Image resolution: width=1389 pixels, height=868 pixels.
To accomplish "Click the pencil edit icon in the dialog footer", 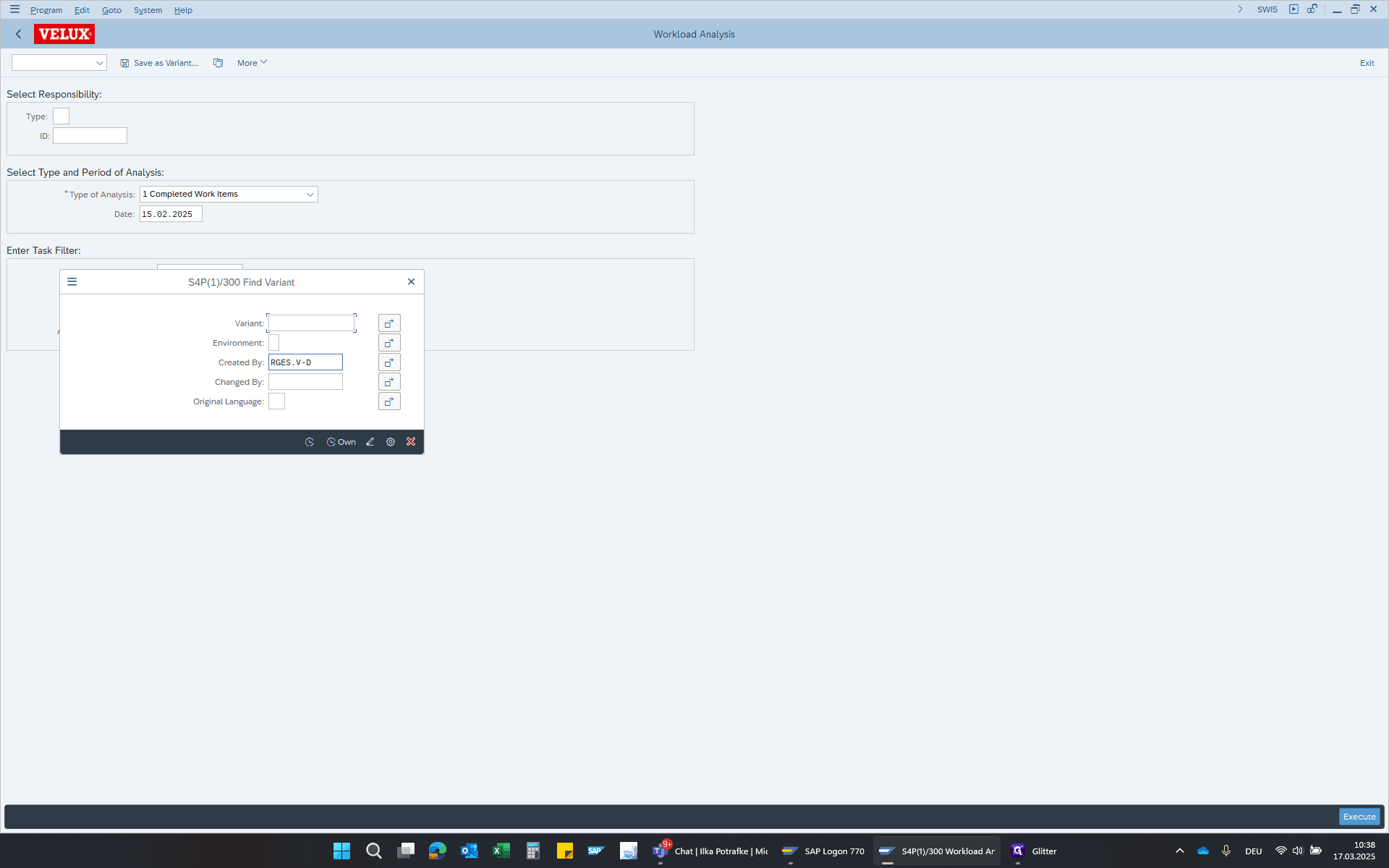I will (370, 442).
